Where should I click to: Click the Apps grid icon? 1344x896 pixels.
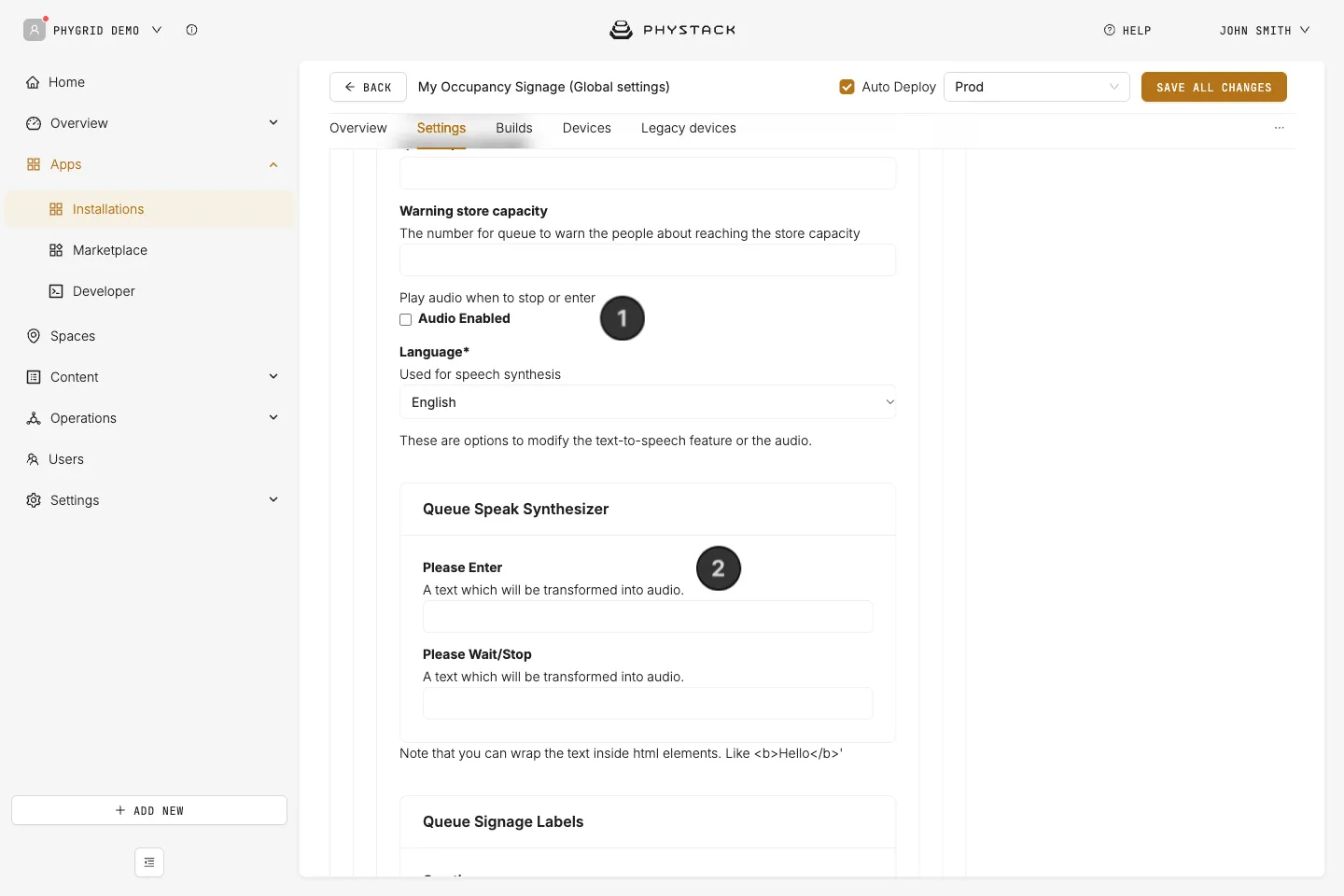coord(34,164)
